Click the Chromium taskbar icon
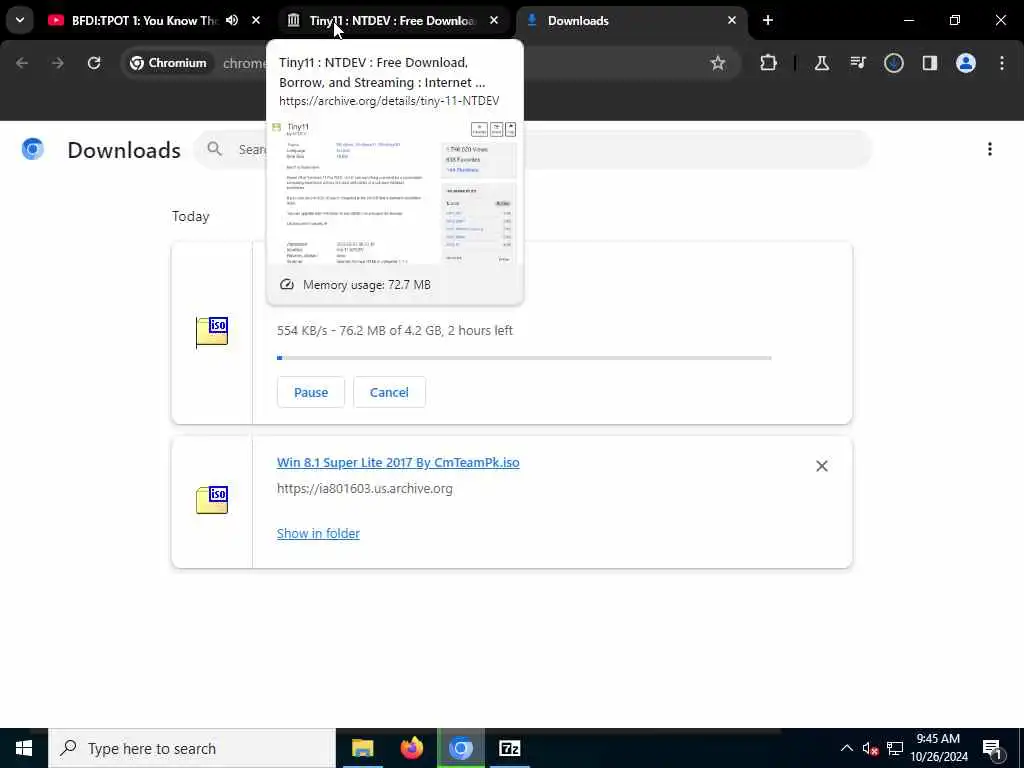This screenshot has width=1024, height=768. (460, 748)
